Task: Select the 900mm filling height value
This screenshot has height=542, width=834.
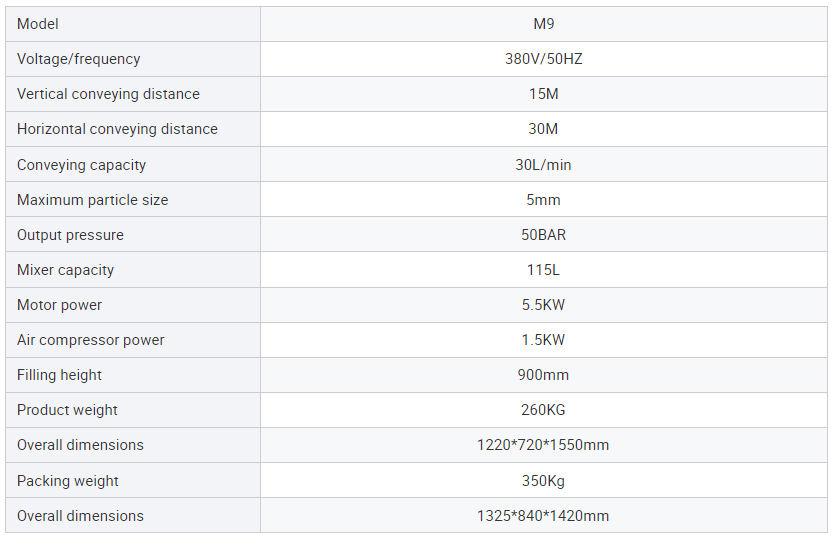Action: click(x=543, y=375)
